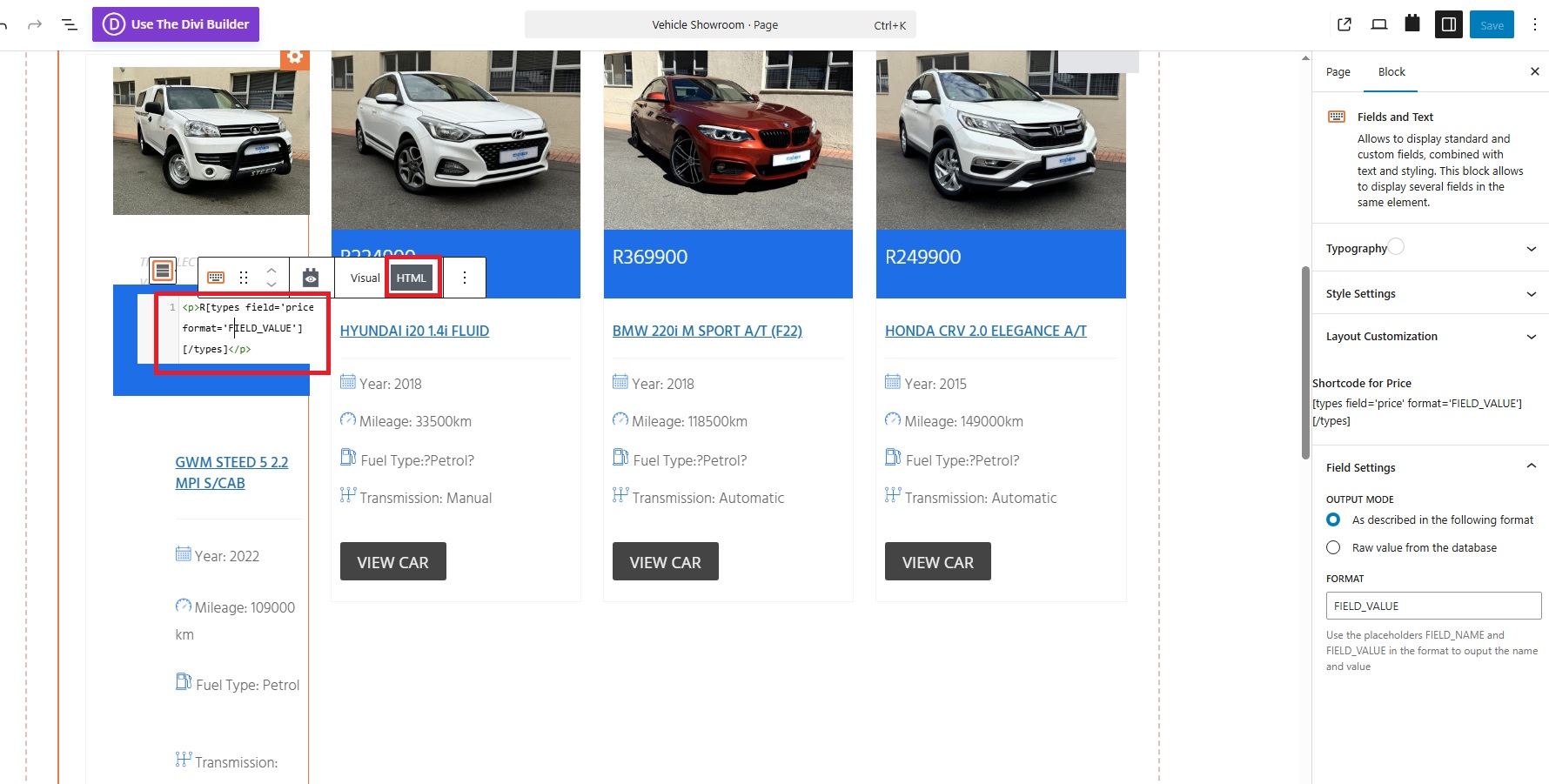Click Transmission: Automatic text under BMW
Screen dimensions: 1549x784
pos(708,498)
